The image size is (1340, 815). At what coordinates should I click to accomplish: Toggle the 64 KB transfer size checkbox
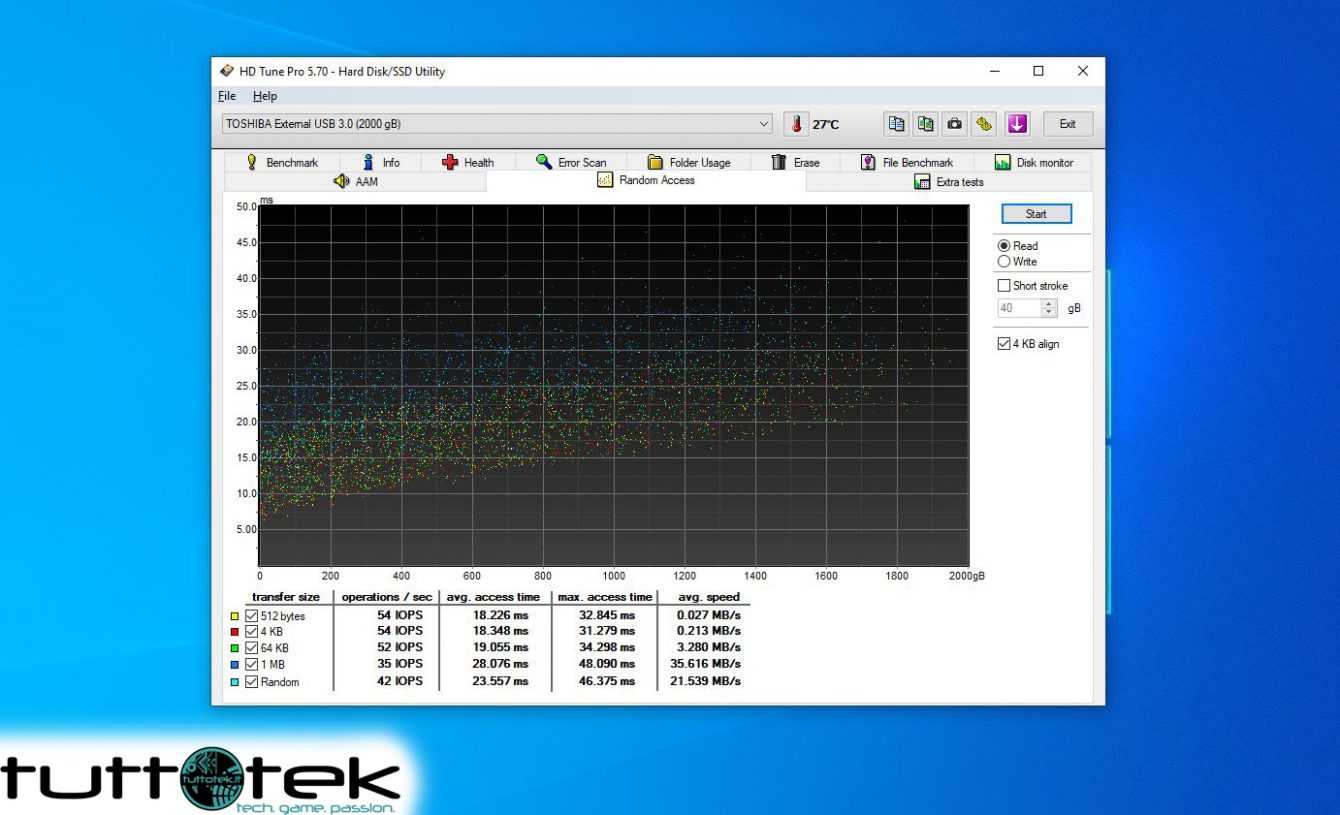(x=252, y=647)
